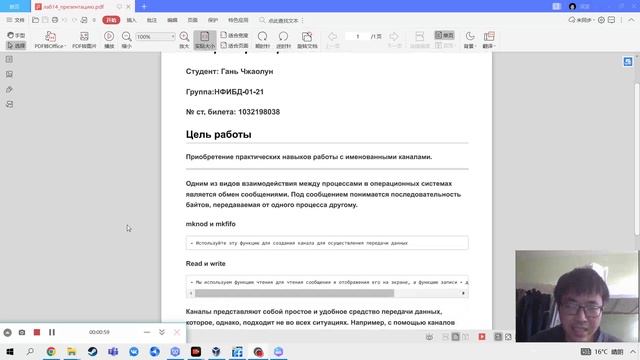Image resolution: width=640 pixels, height=360 pixels.
Task: Click the code block horizontal scrollbar
Action: 294,293
